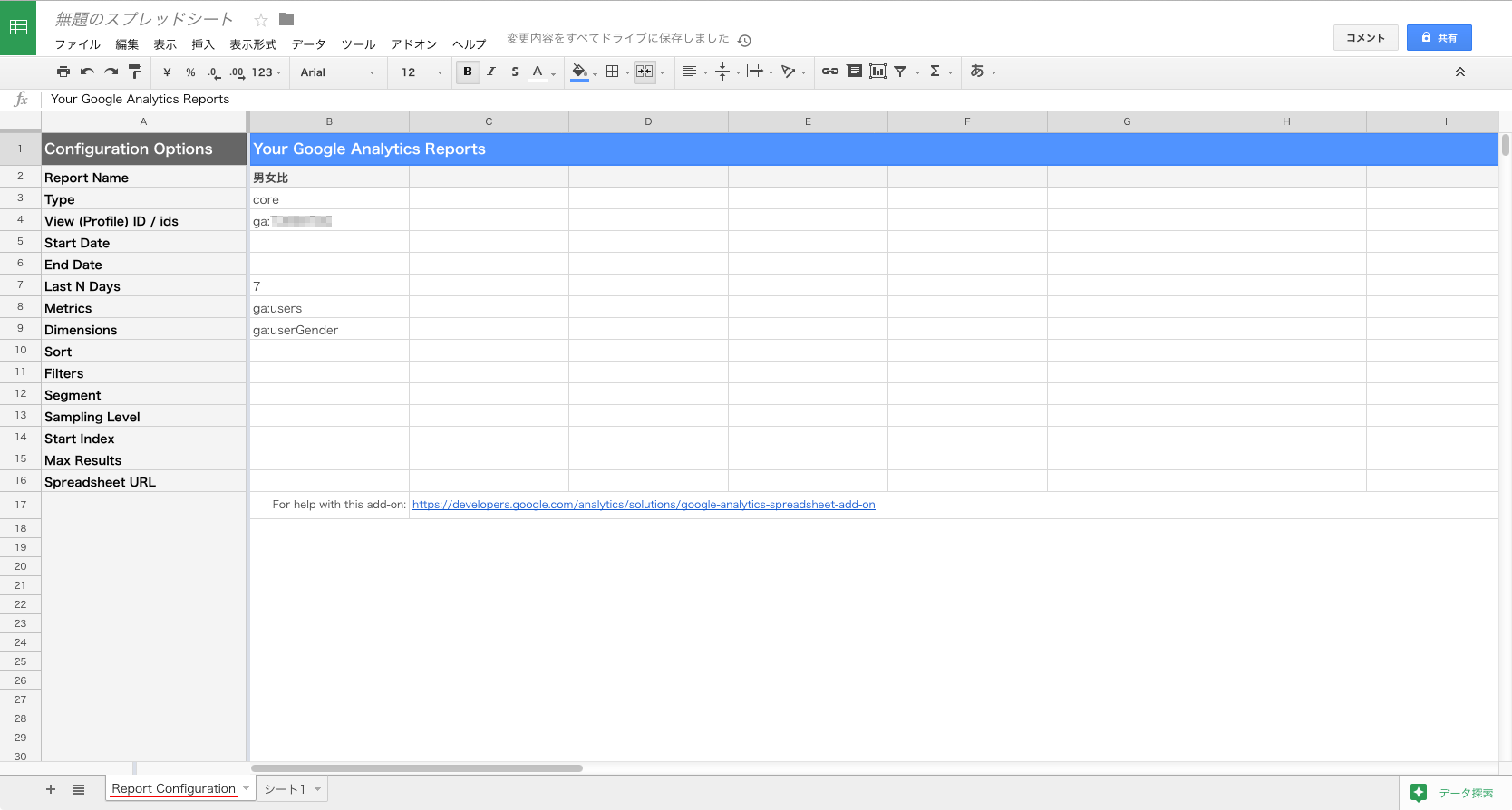
Task: Open the 挿入 menu
Action: point(203,44)
